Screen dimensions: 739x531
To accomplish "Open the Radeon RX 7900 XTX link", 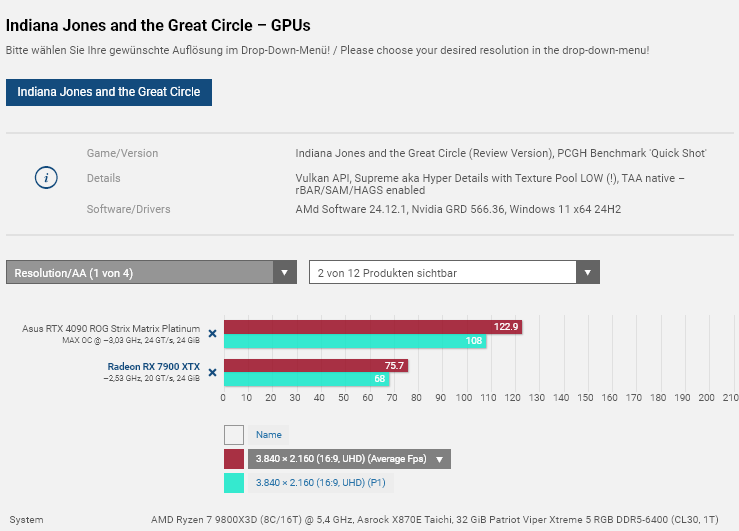I will point(153,366).
